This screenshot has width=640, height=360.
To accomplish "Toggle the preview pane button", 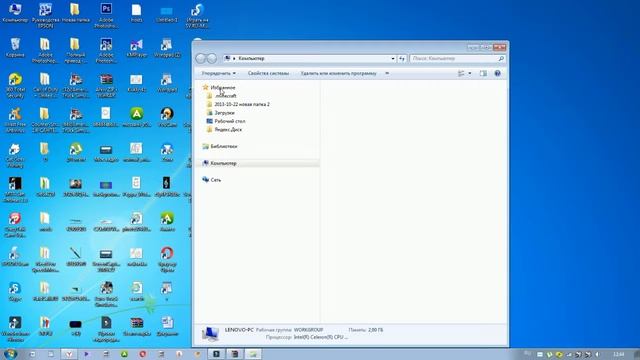I will tap(483, 73).
